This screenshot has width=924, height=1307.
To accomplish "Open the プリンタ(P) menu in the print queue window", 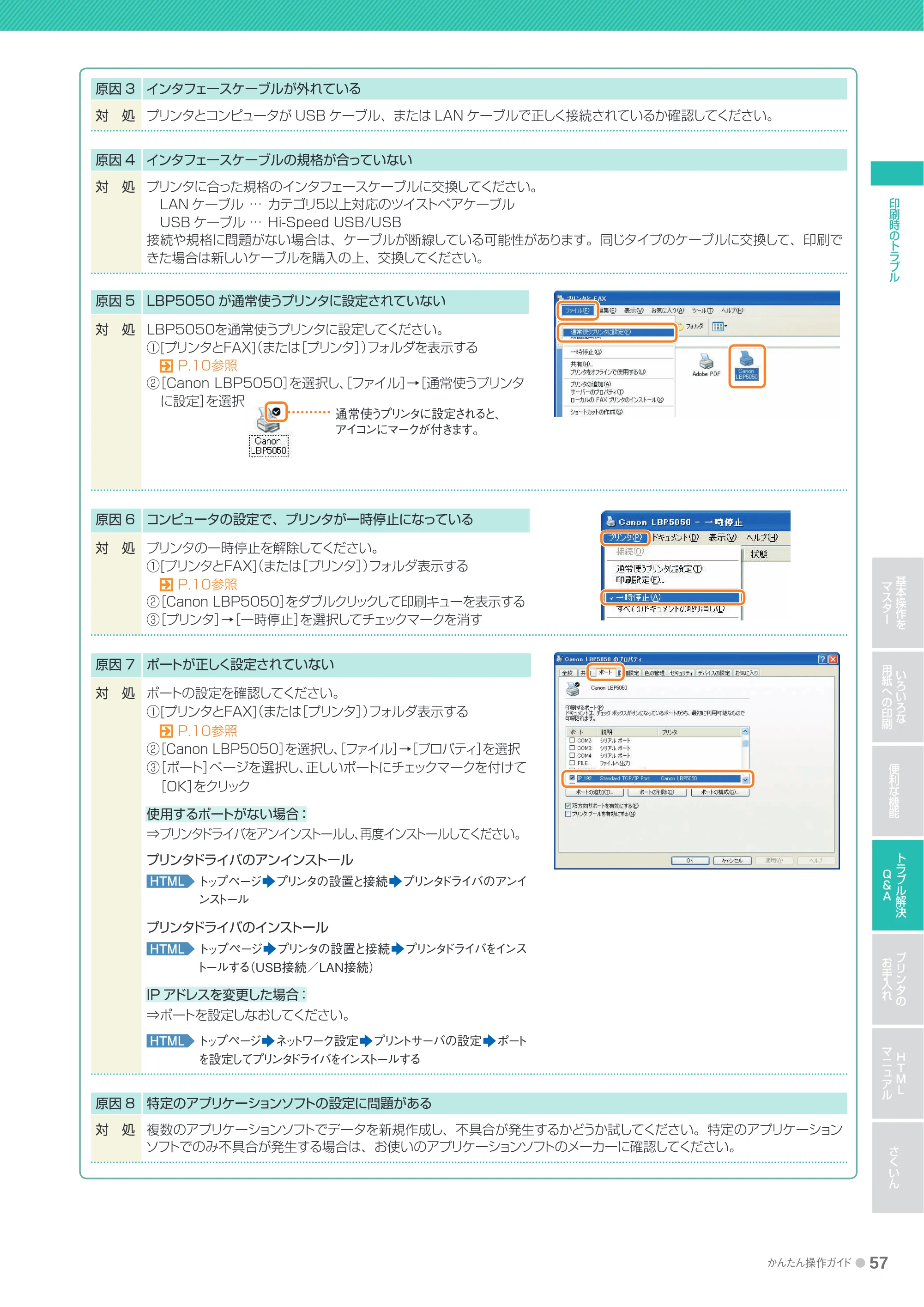I will click(625, 537).
